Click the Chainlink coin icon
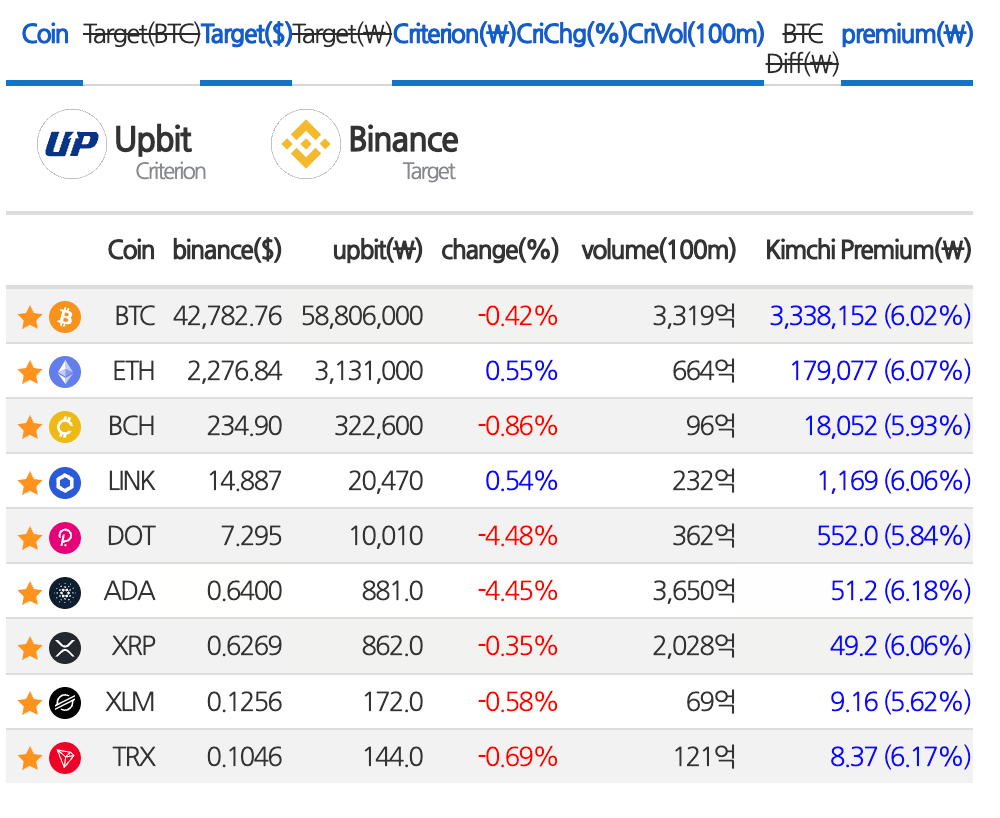The width and height of the screenshot is (1000, 818). pos(64,481)
